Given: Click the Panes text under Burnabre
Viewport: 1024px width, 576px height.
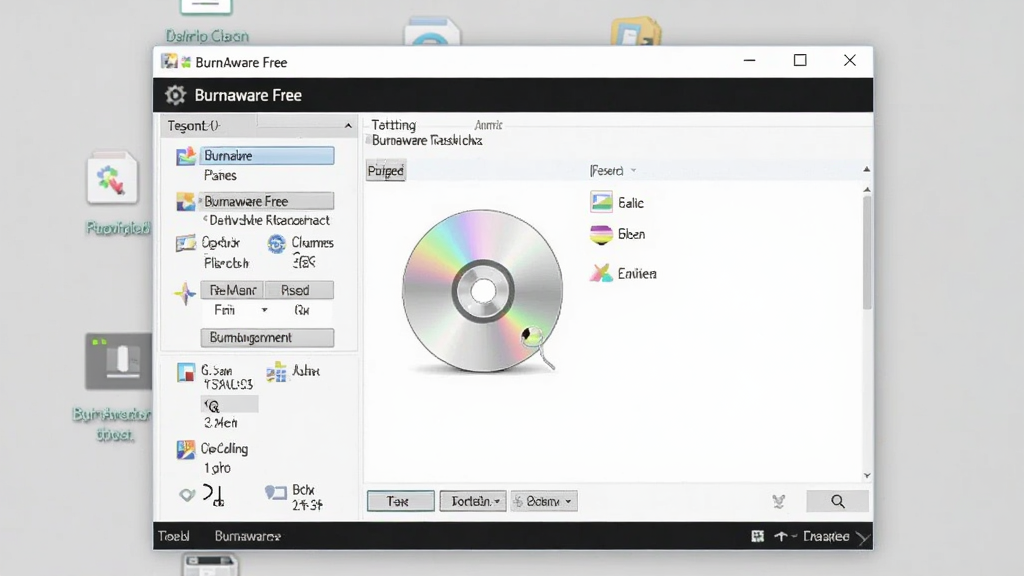Looking at the screenshot, I should click(220, 175).
